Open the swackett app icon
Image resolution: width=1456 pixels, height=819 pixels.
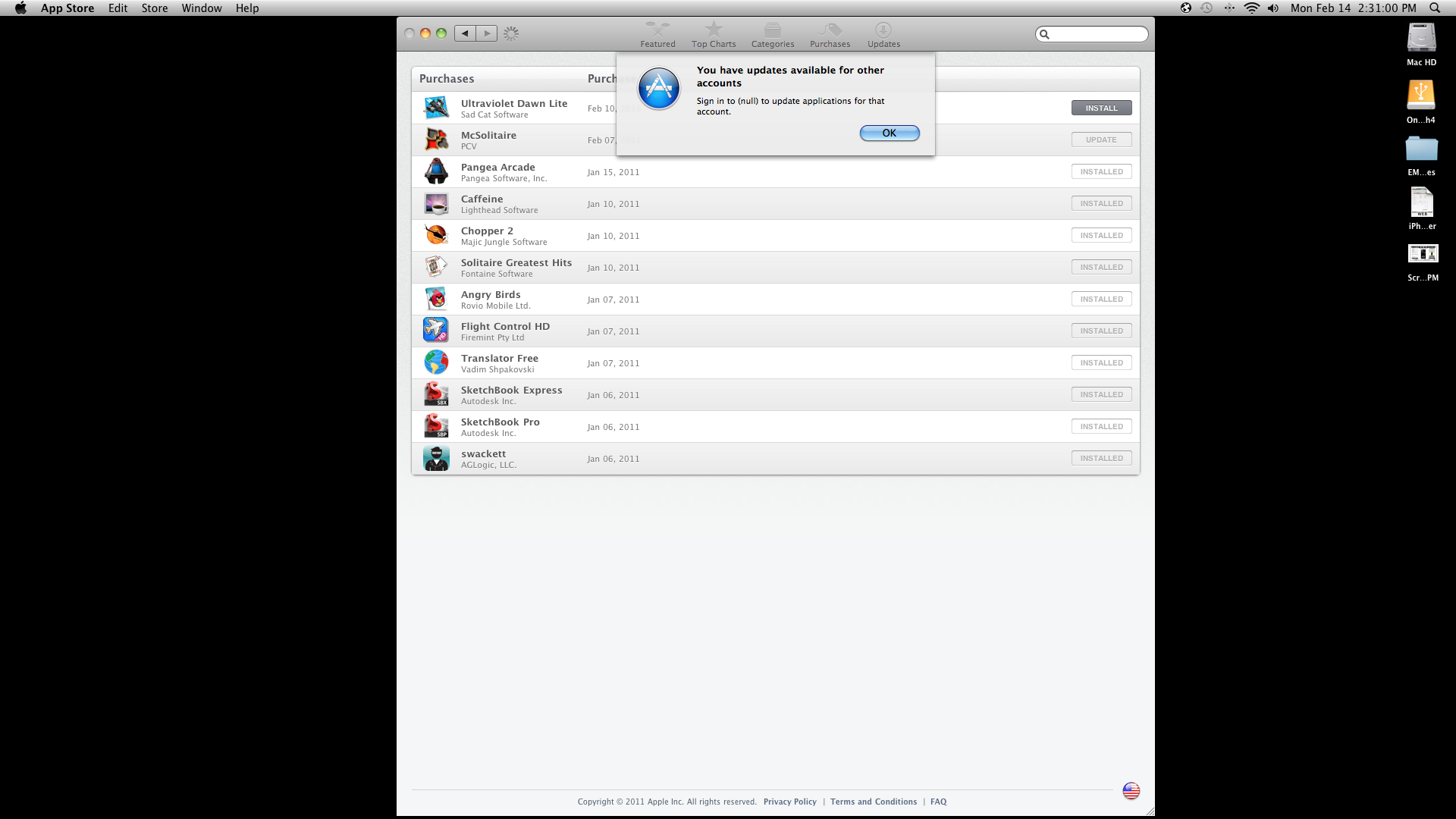pyautogui.click(x=436, y=458)
